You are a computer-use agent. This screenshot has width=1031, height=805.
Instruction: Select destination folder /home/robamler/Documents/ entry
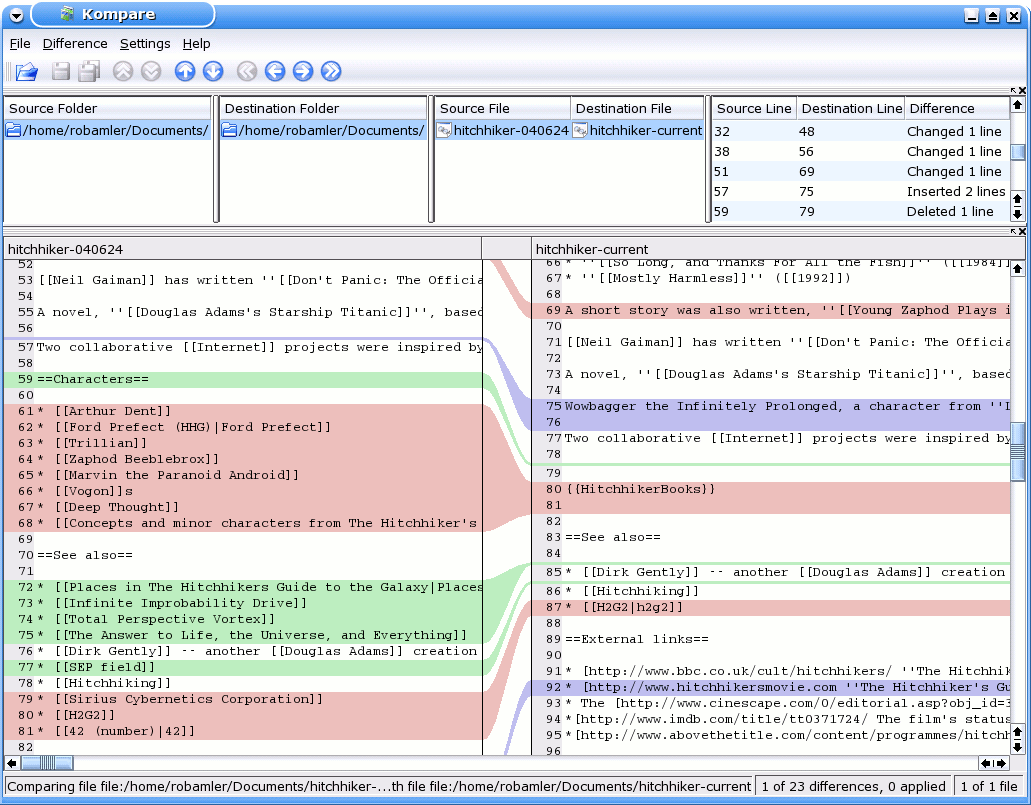click(x=323, y=130)
